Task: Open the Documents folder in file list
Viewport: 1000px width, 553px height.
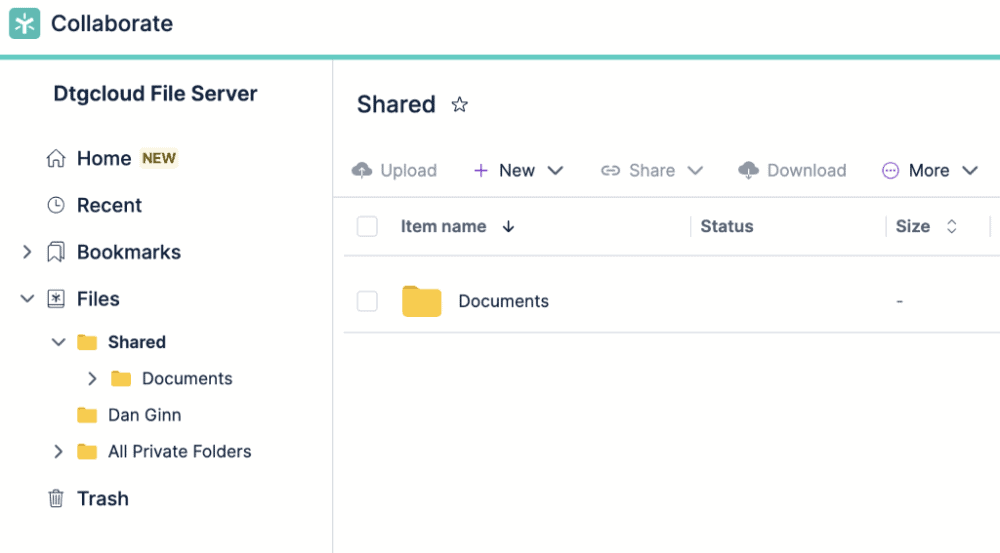Action: tap(503, 301)
